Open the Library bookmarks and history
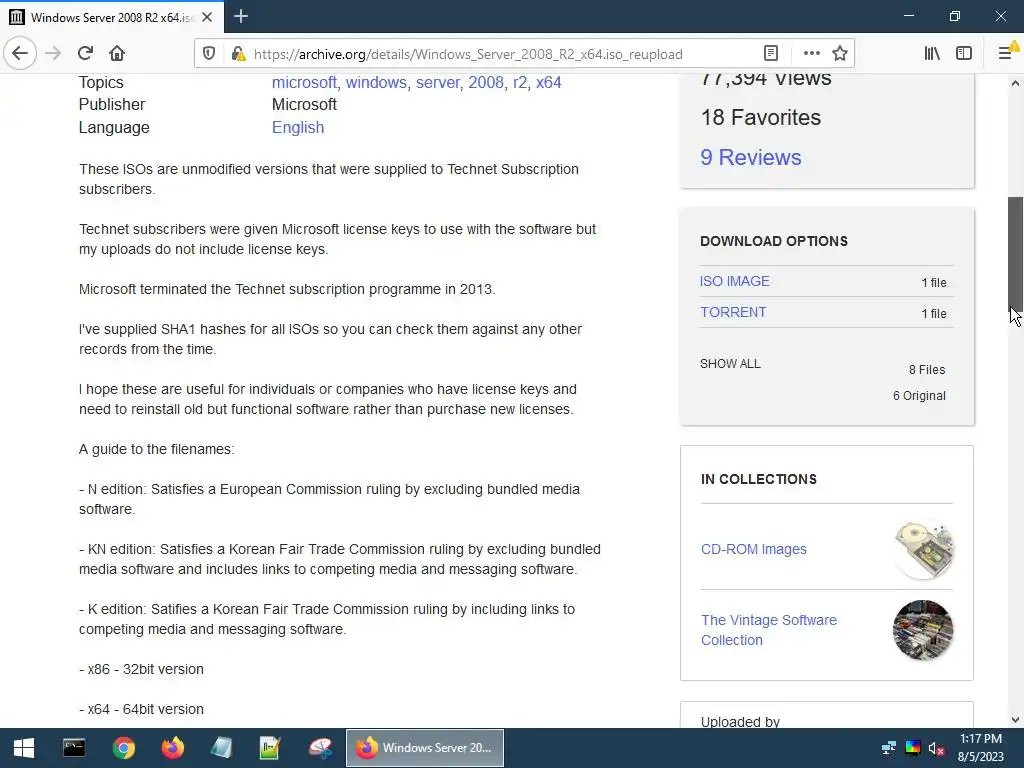 [x=932, y=54]
